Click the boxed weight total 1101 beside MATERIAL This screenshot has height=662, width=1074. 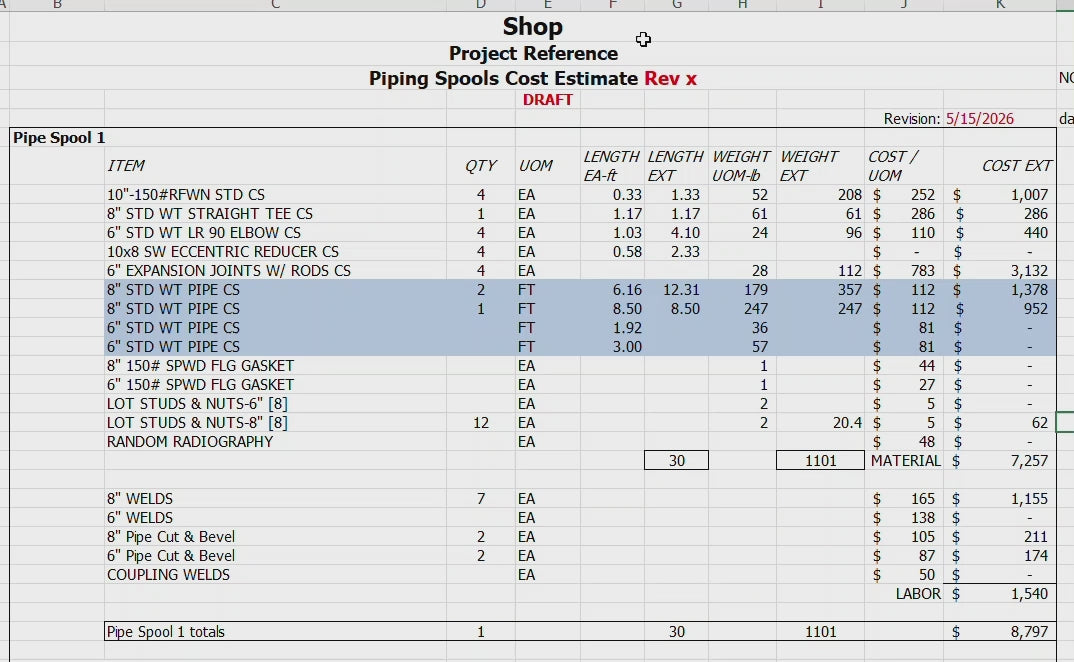(821, 461)
